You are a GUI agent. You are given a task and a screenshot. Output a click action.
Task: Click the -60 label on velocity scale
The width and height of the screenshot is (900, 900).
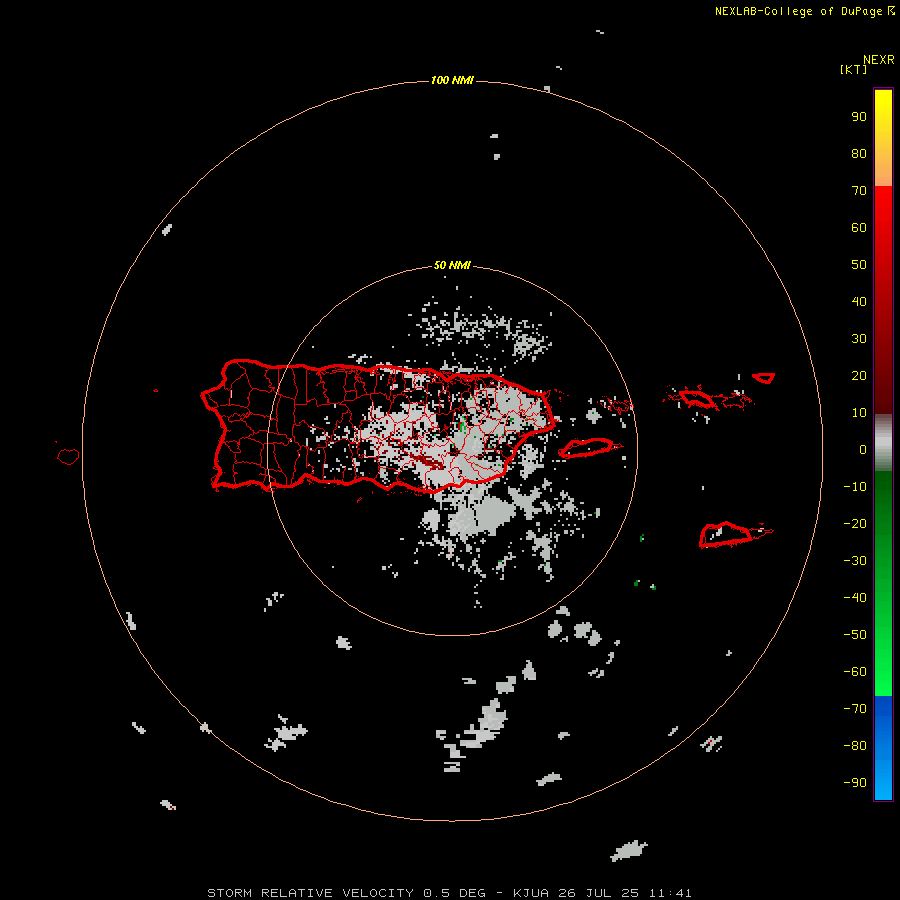point(855,672)
